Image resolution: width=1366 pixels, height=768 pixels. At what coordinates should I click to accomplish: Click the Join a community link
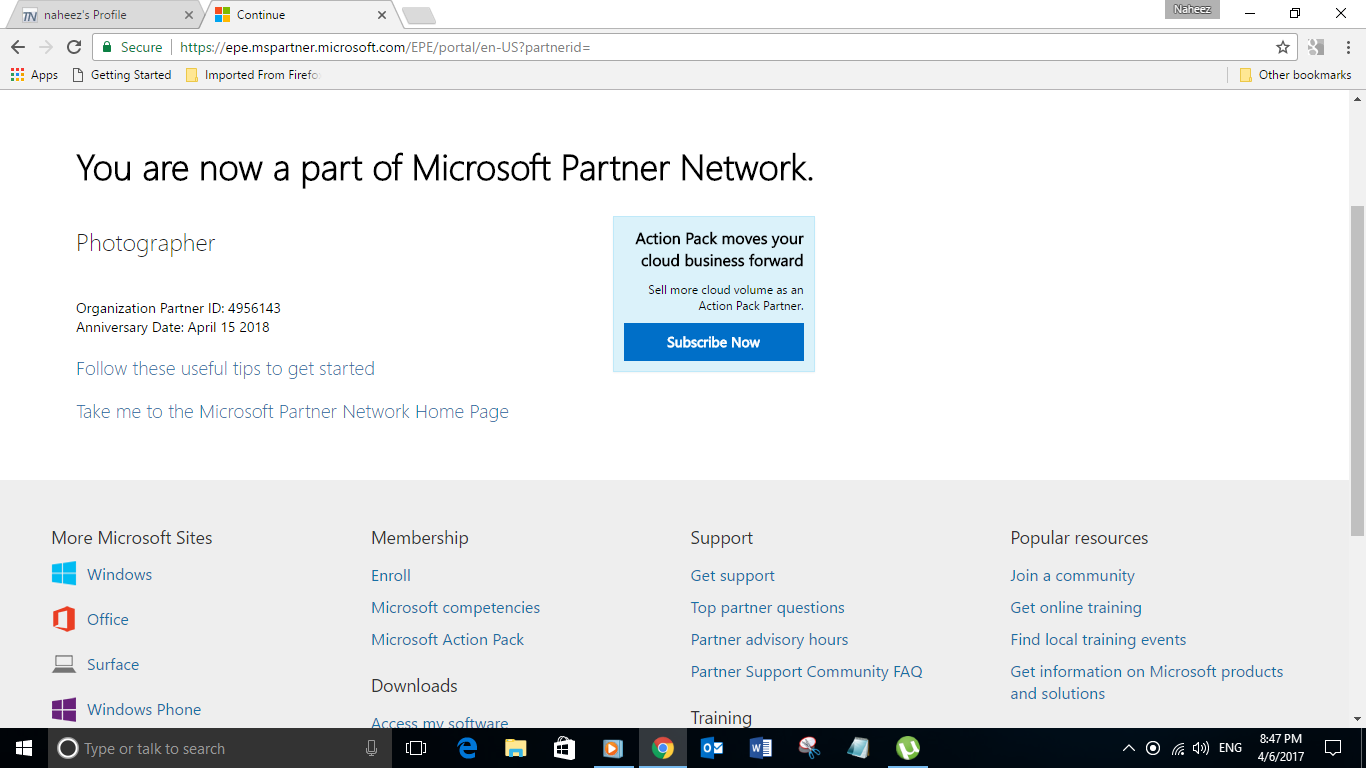coord(1072,576)
